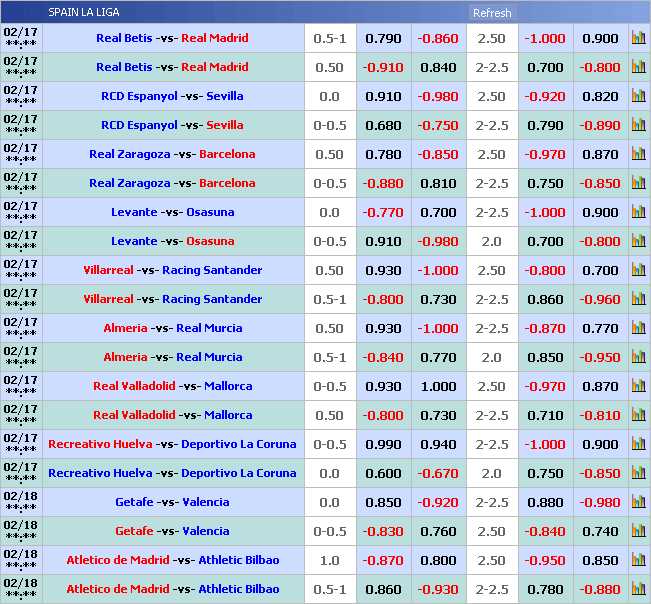Open chart icon for Real Valladolid 0-0.5 handicap row
This screenshot has width=651, height=604.
(638, 386)
